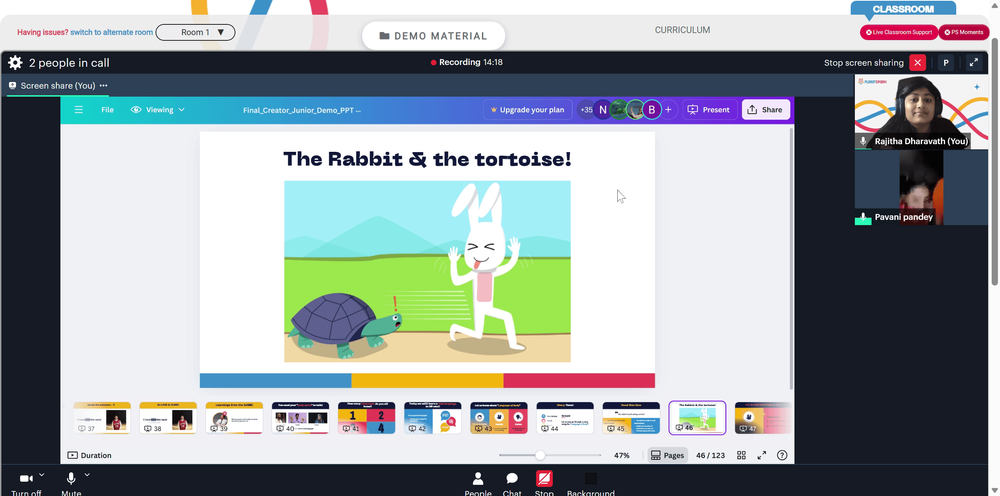This screenshot has width=1000, height=496.
Task: Select the slide 45 thumbnail
Action: click(x=631, y=418)
